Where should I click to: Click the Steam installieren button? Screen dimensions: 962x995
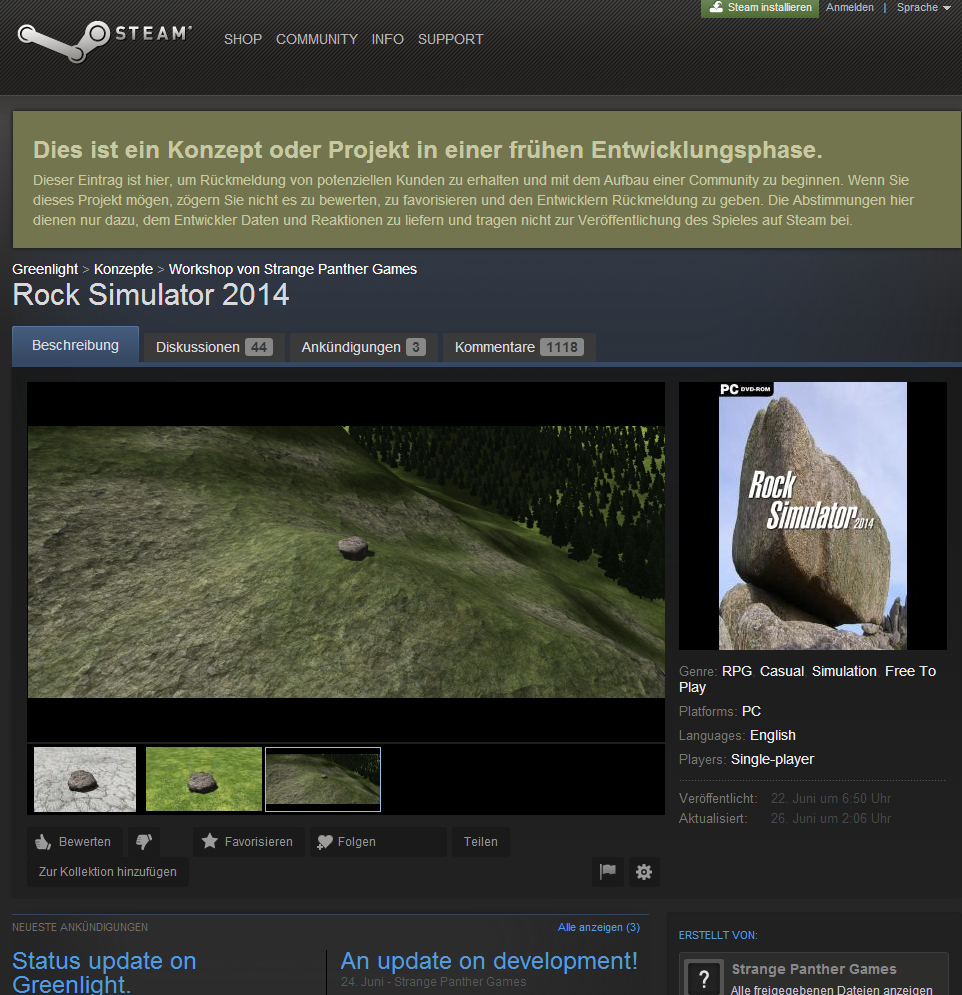pyautogui.click(x=760, y=8)
